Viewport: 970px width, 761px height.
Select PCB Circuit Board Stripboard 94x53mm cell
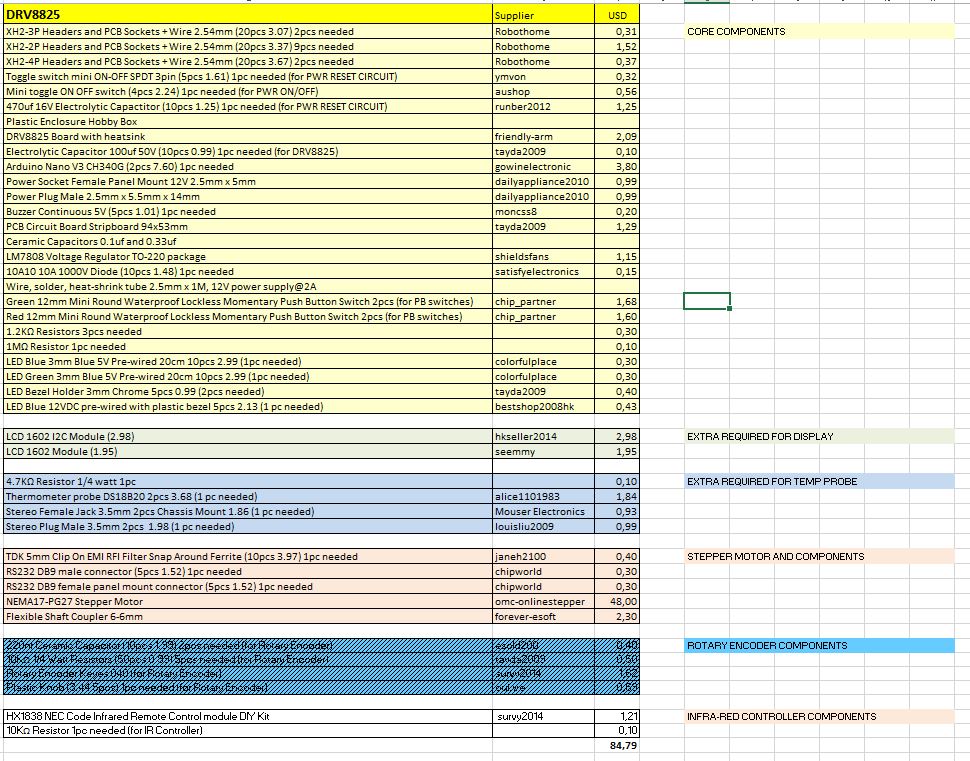(x=248, y=226)
